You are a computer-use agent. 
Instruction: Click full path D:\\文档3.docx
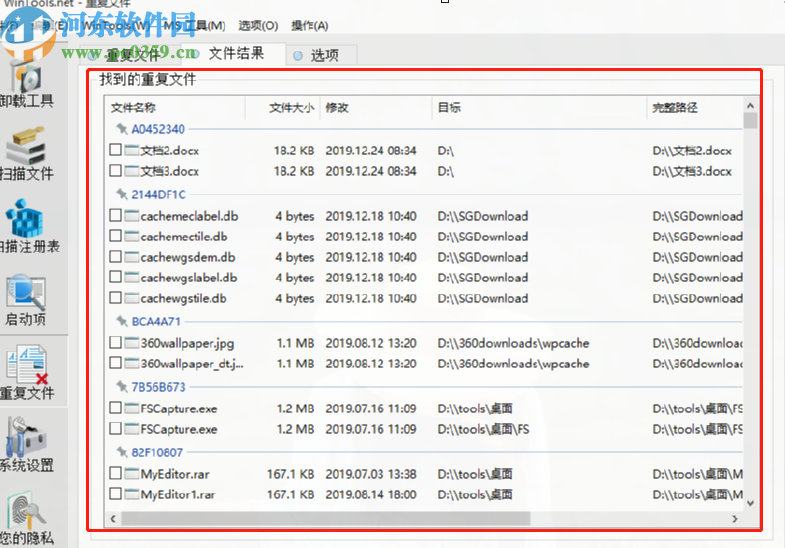pos(692,171)
